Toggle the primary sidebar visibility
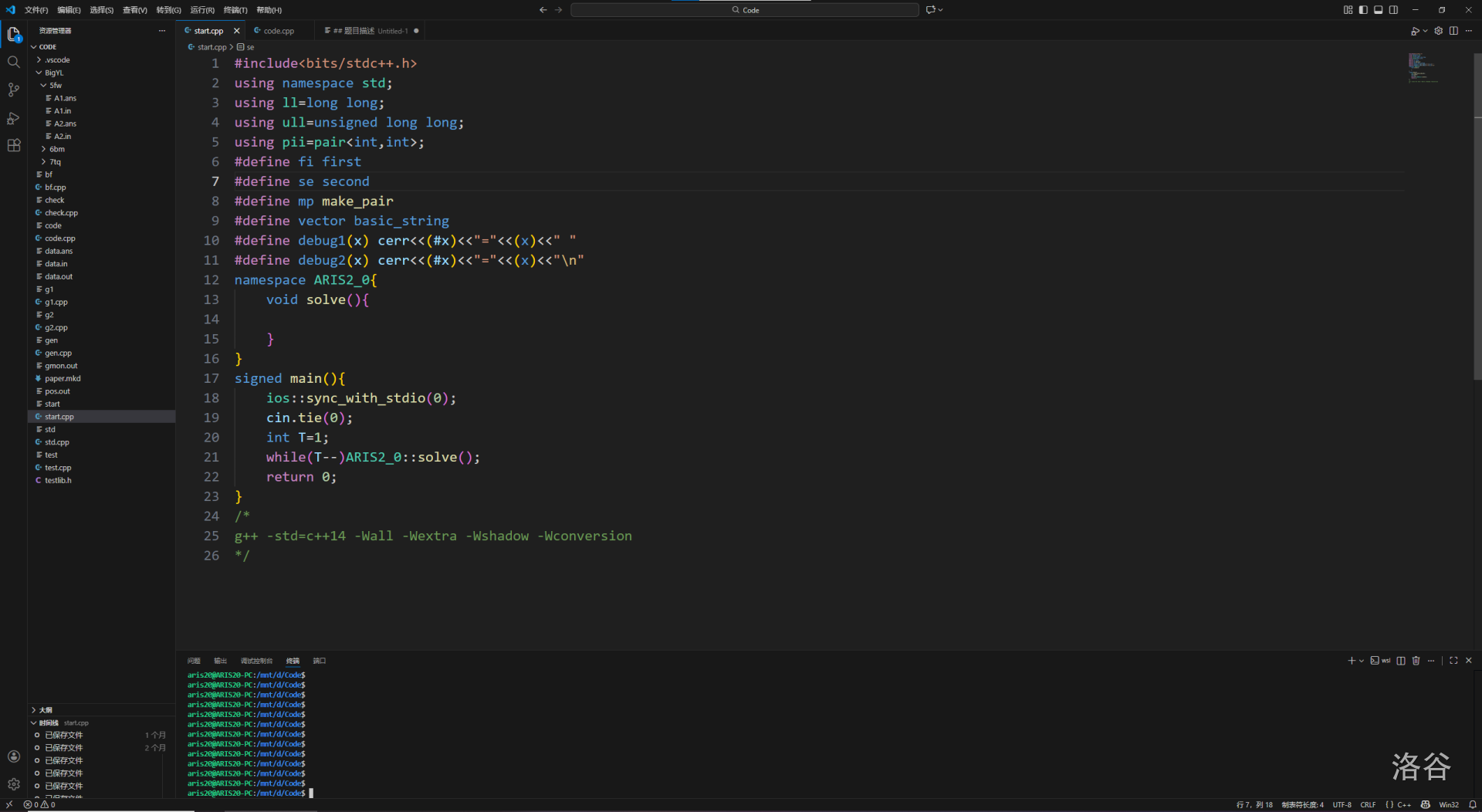 [x=1363, y=10]
